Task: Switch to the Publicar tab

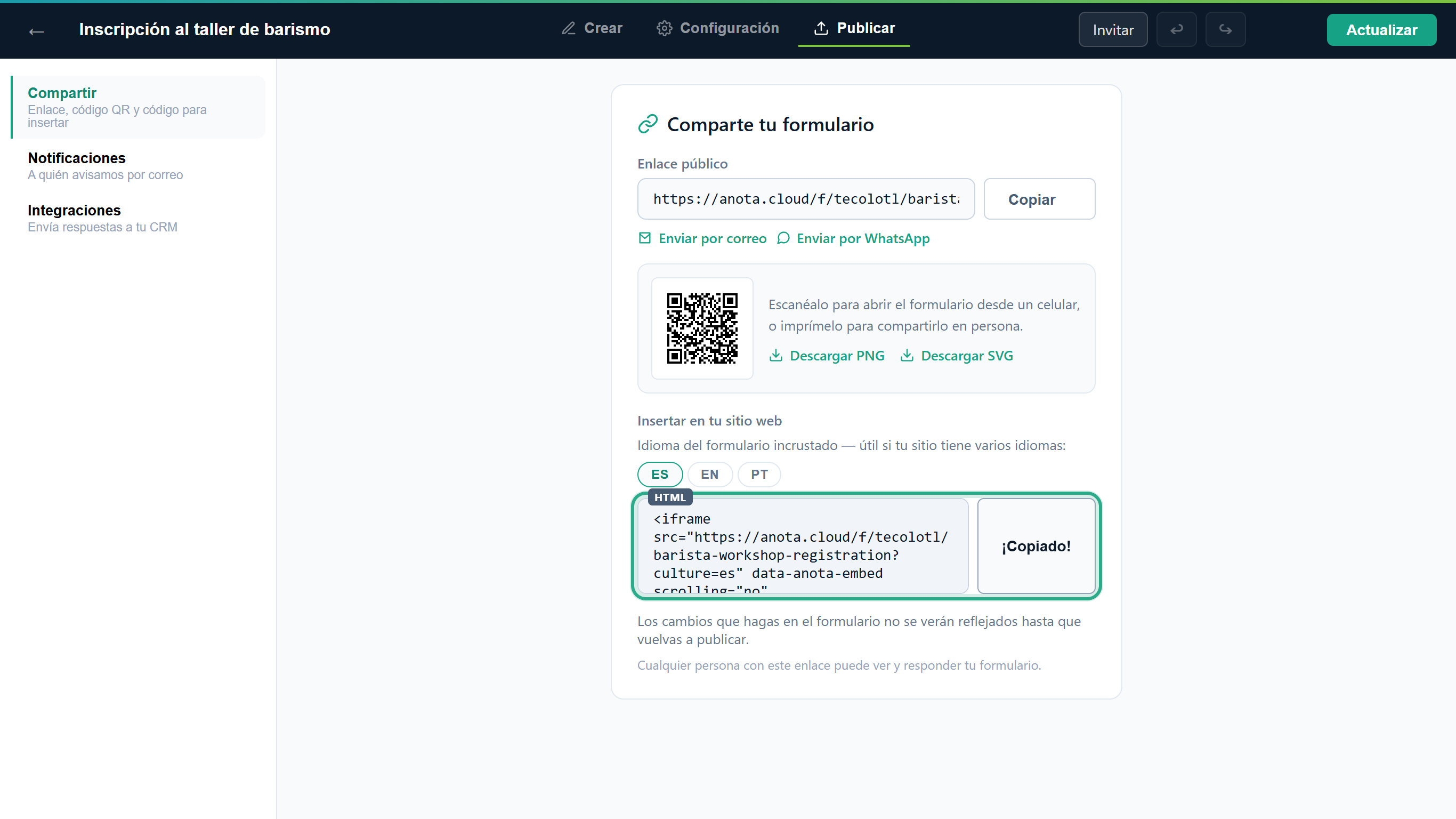Action: pyautogui.click(x=854, y=28)
